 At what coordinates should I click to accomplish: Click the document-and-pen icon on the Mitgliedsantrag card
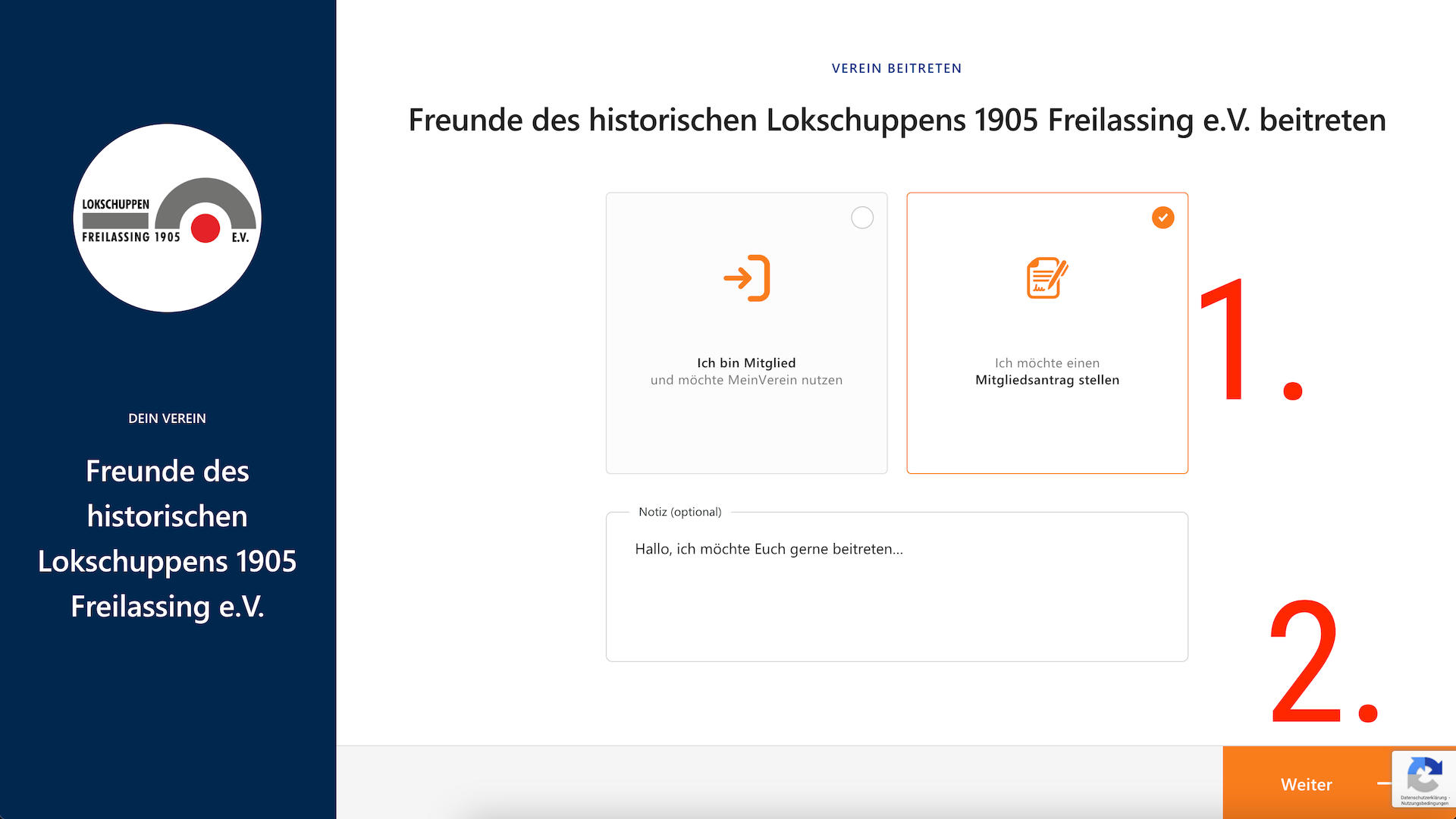point(1047,278)
